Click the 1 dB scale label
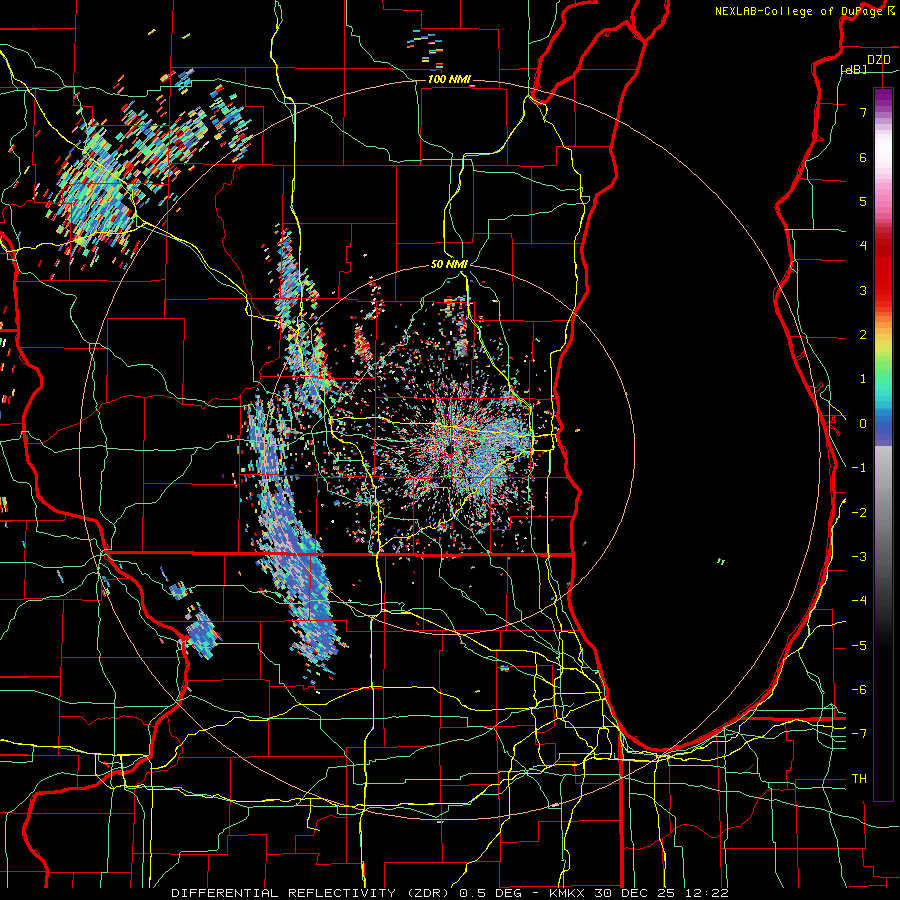Viewport: 900px width, 900px height. click(863, 379)
